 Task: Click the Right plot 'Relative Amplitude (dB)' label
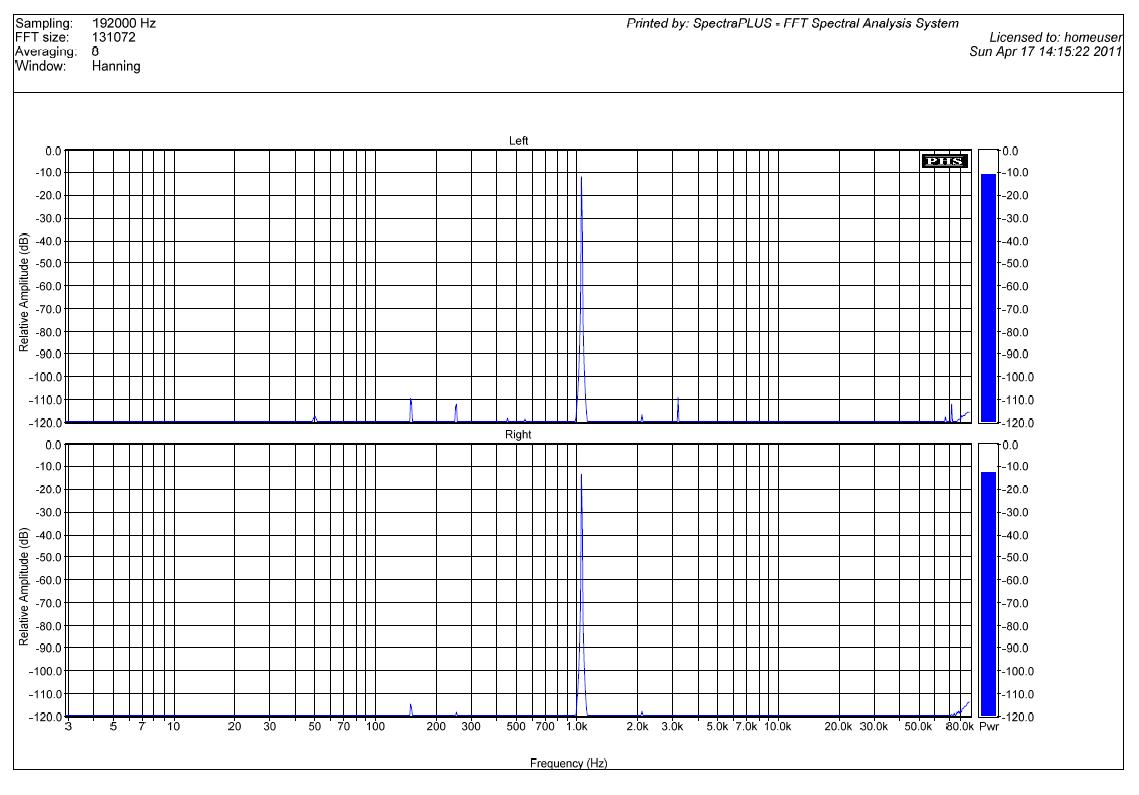point(24,586)
